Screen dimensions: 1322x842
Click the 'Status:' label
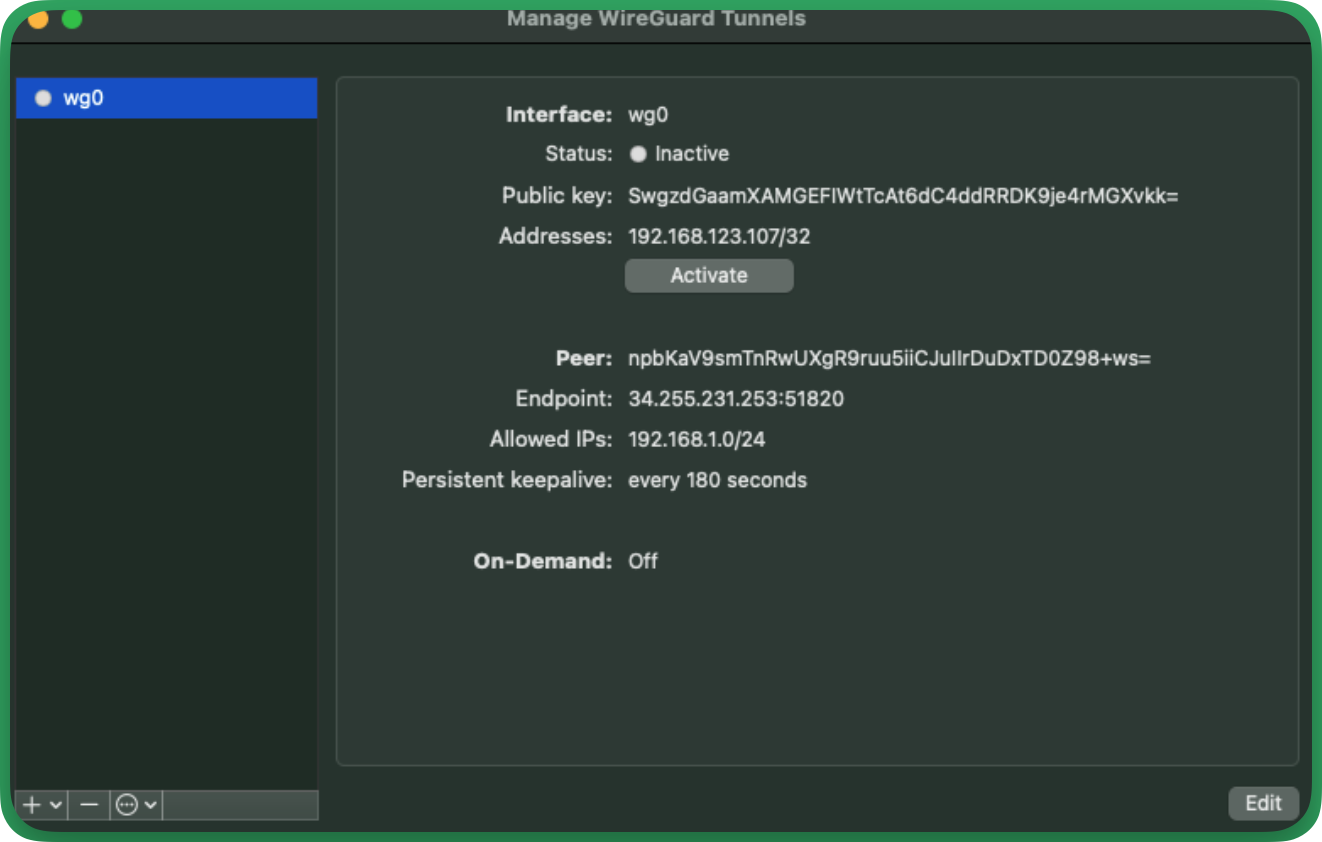click(578, 154)
